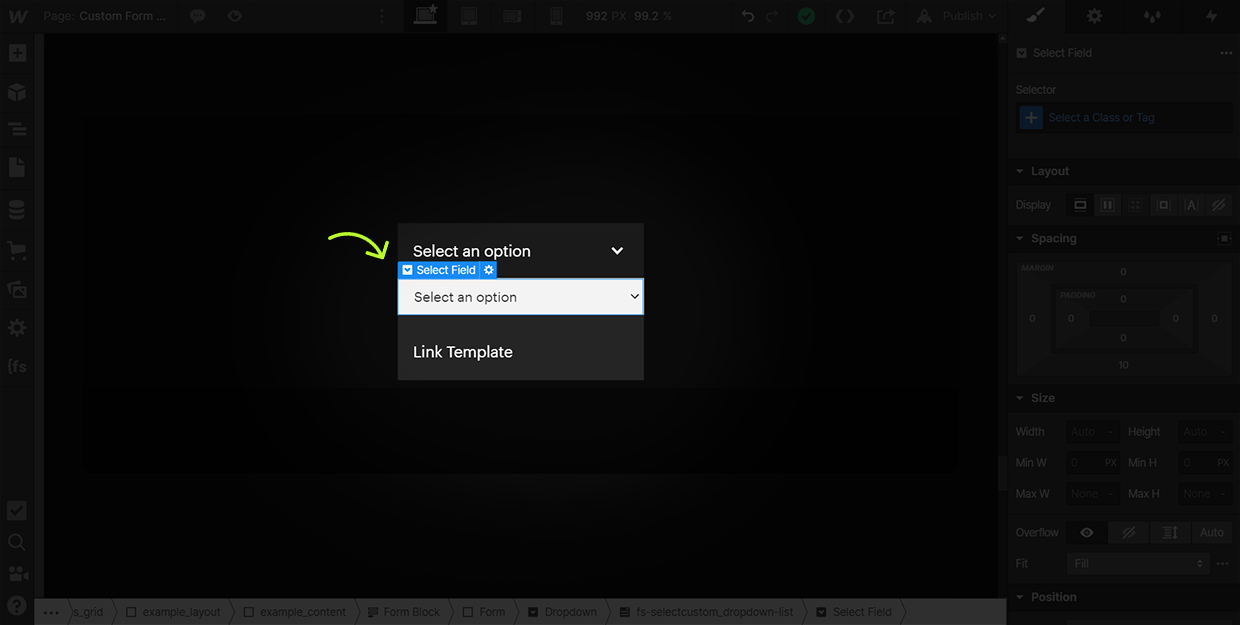Set display to Block

1080,205
